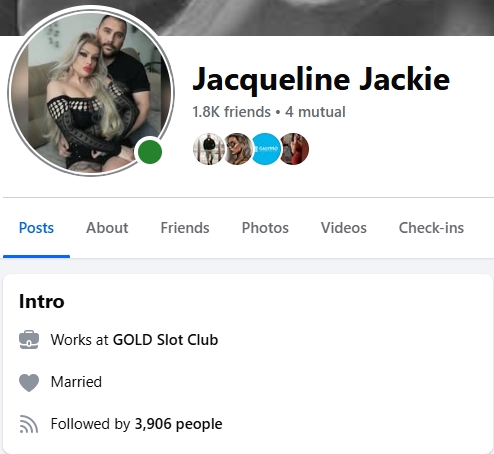Click the green online status dot
Viewport: 494px width, 454px height.
(150, 152)
